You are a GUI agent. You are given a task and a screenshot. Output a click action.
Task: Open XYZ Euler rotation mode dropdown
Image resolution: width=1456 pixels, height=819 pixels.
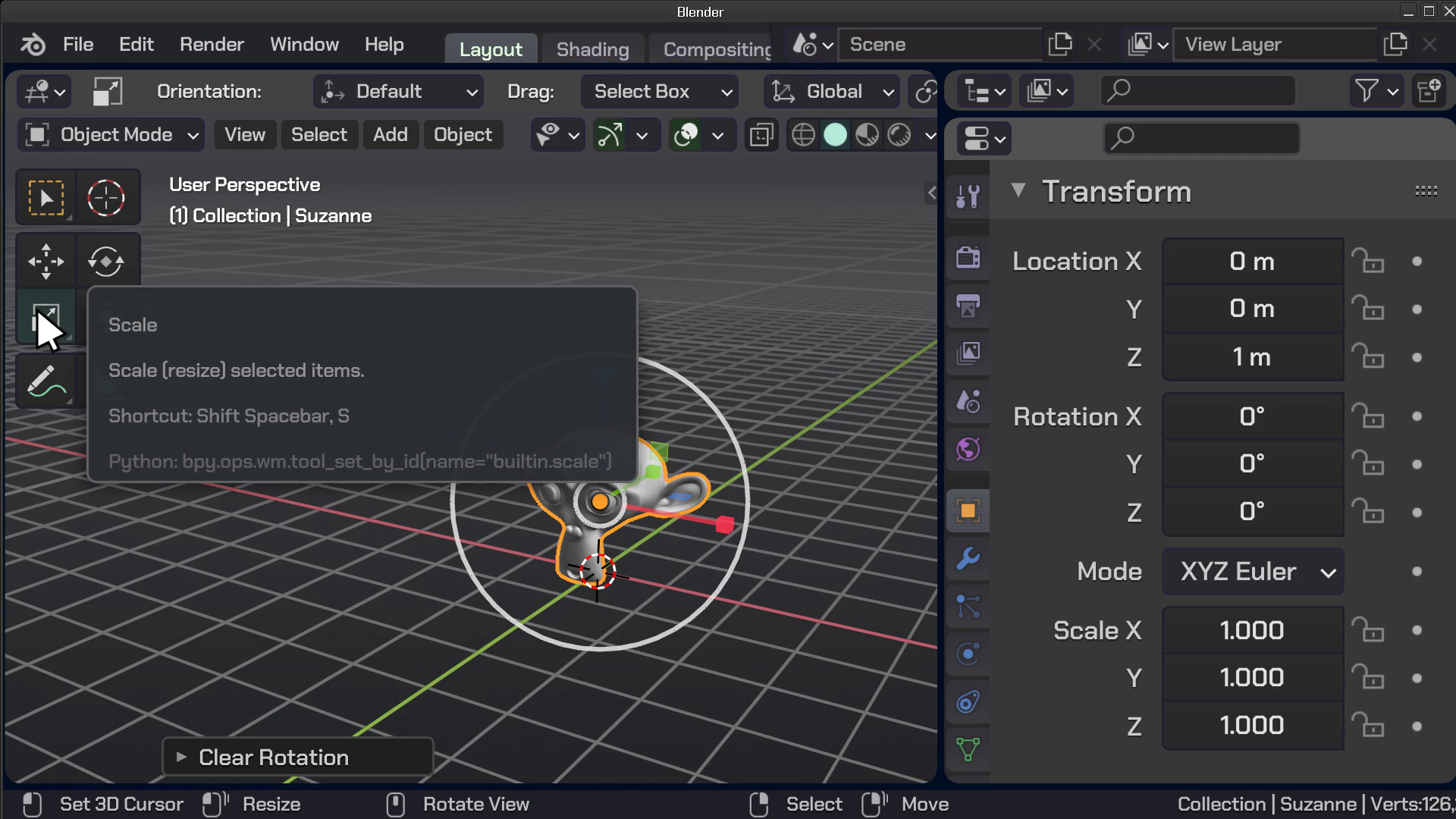tap(1253, 572)
